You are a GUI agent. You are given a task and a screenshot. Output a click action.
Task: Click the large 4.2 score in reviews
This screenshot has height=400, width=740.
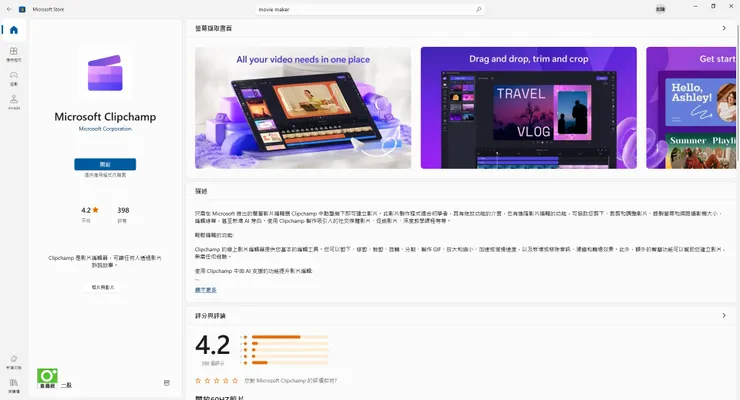tap(212, 345)
